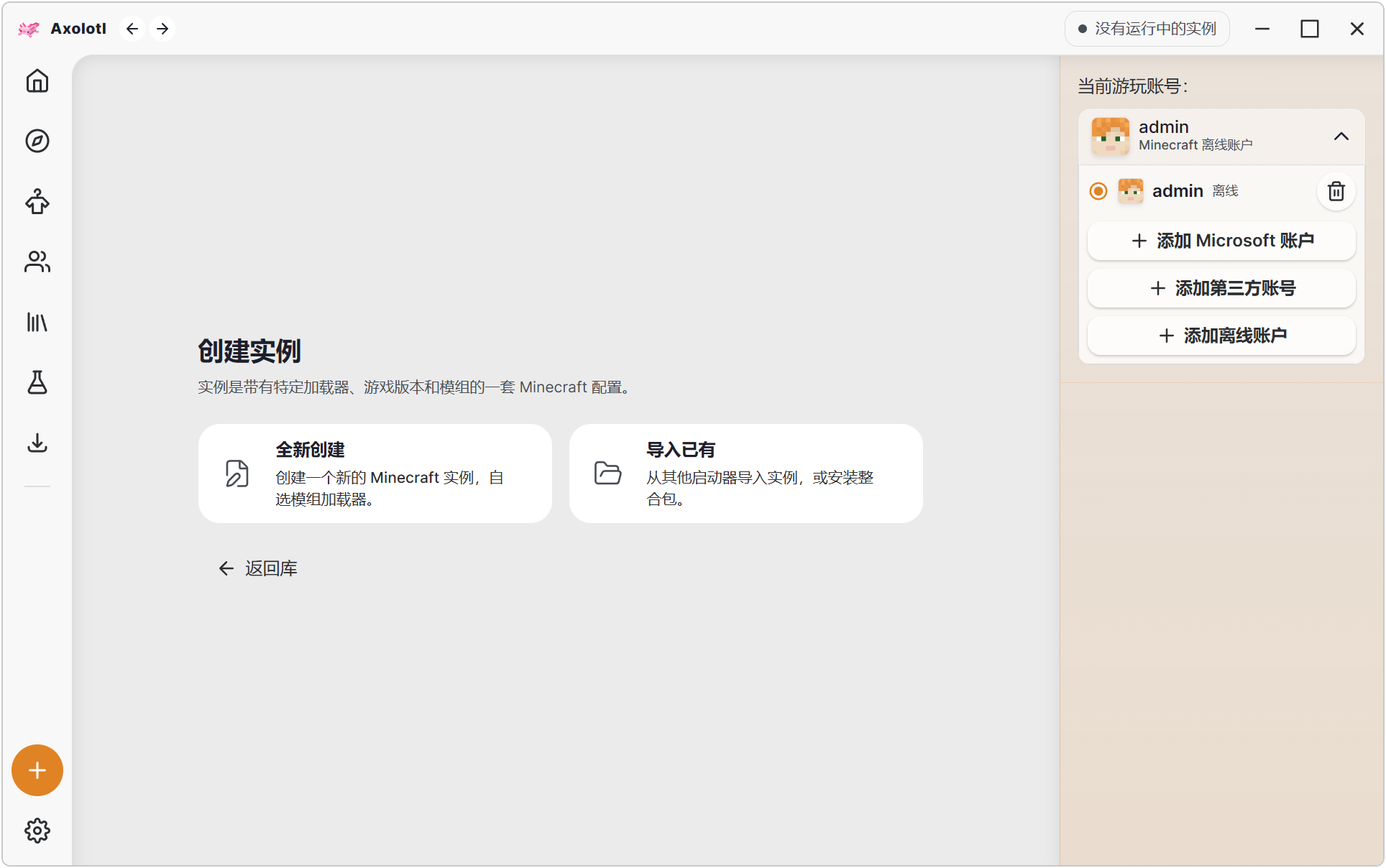Click the 没有运行中的实例 status indicator
Image resolution: width=1386 pixels, height=868 pixels.
point(1147,29)
